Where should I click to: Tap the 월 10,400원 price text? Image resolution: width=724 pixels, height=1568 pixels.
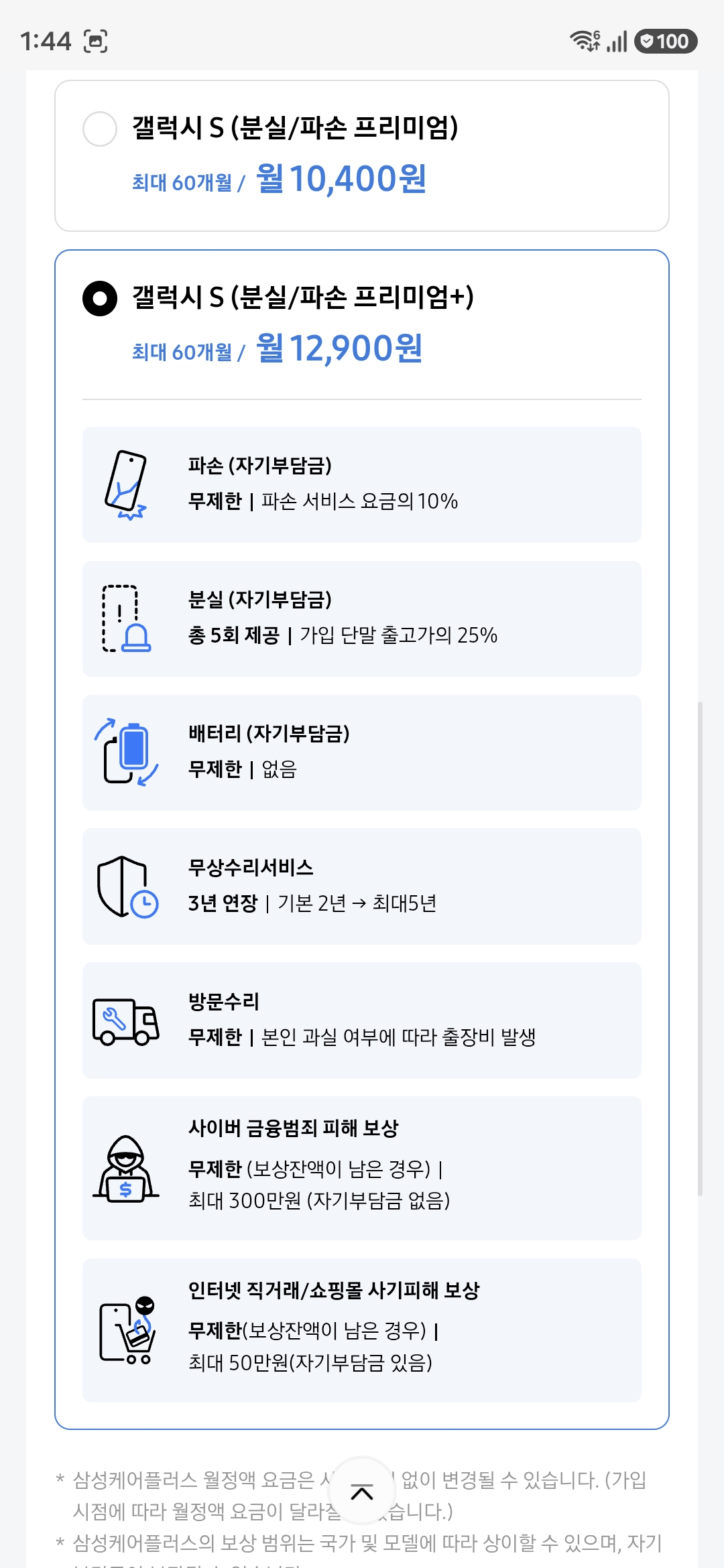point(341,179)
